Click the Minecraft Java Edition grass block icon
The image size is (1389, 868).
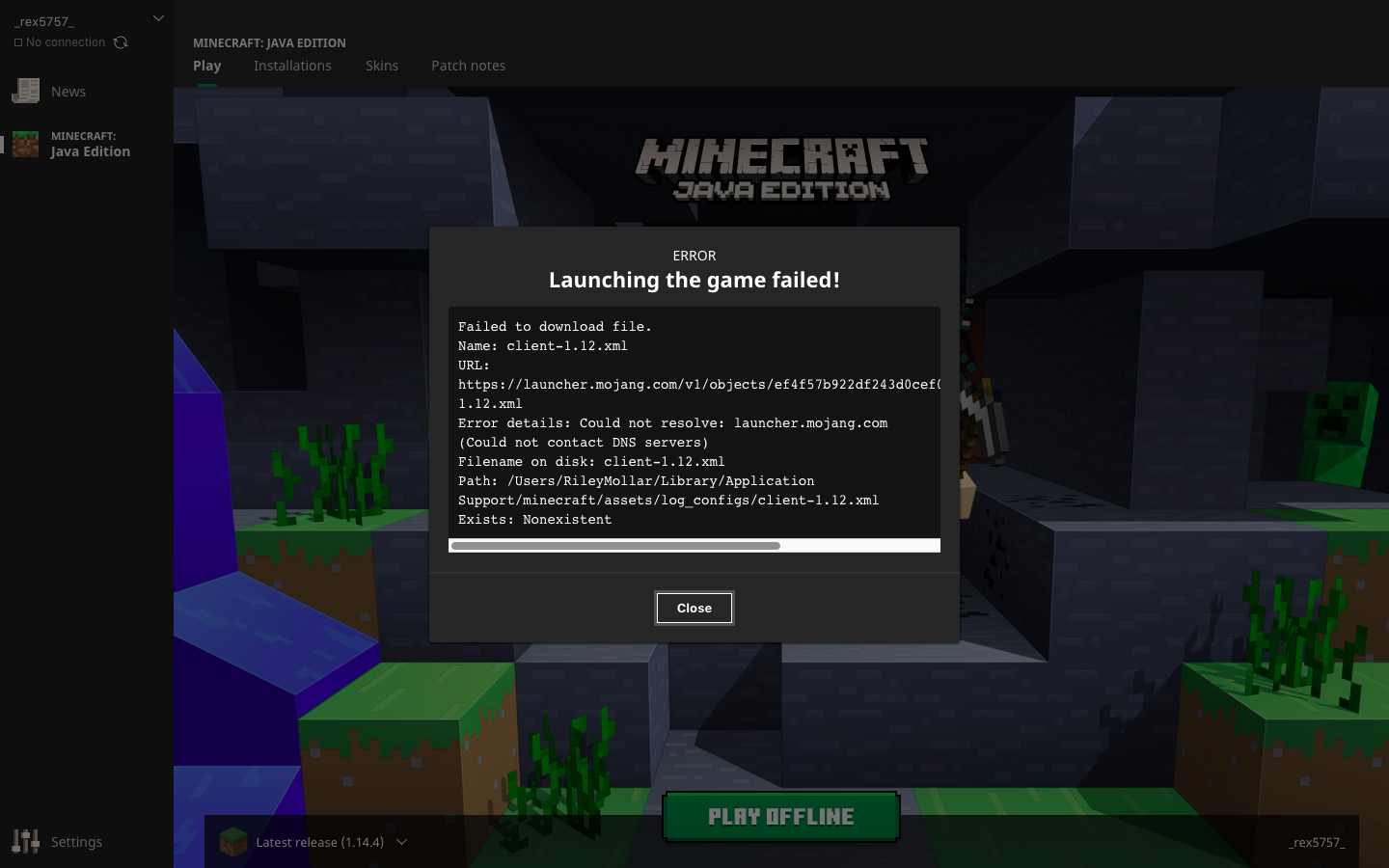click(26, 144)
